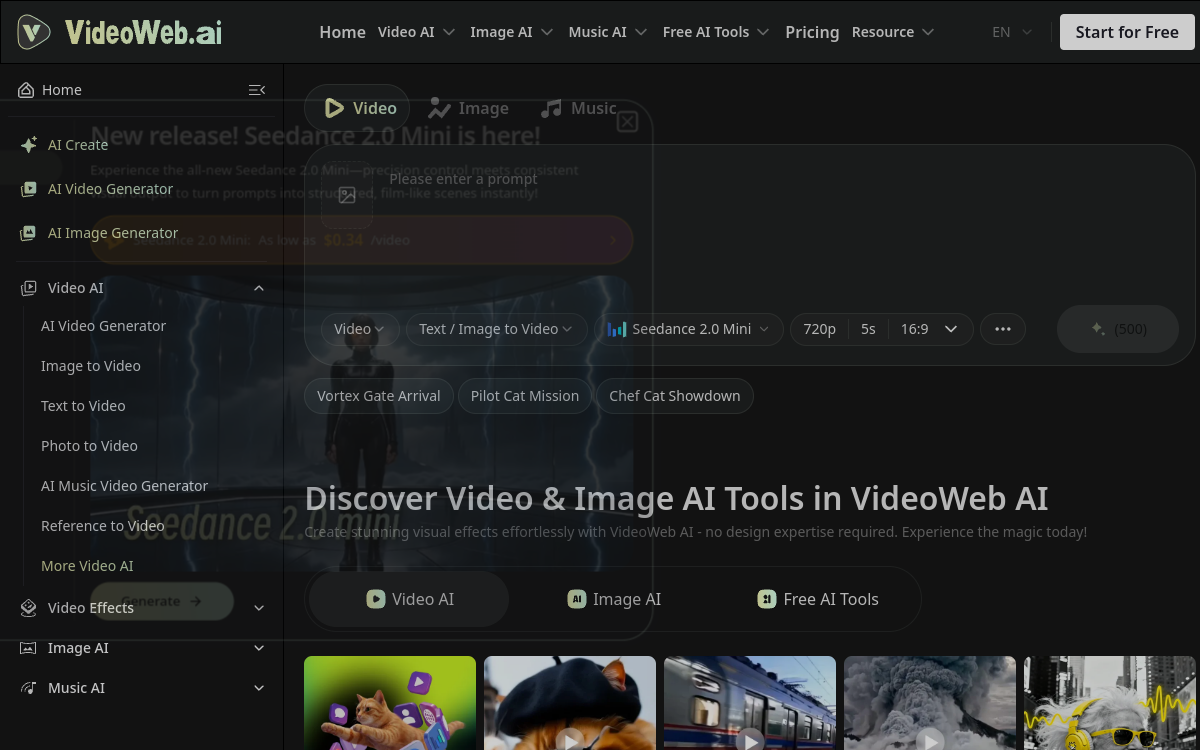The image size is (1200, 750).
Task: Upload an image via the picture icon in prompt box
Action: [x=347, y=195]
